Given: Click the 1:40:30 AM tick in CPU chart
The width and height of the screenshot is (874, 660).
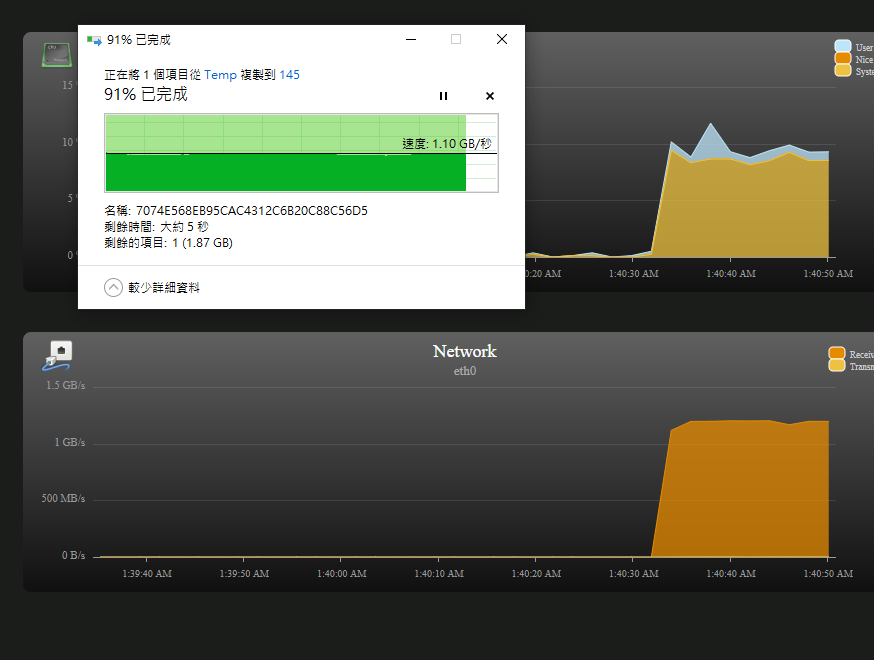Looking at the screenshot, I should [633, 274].
